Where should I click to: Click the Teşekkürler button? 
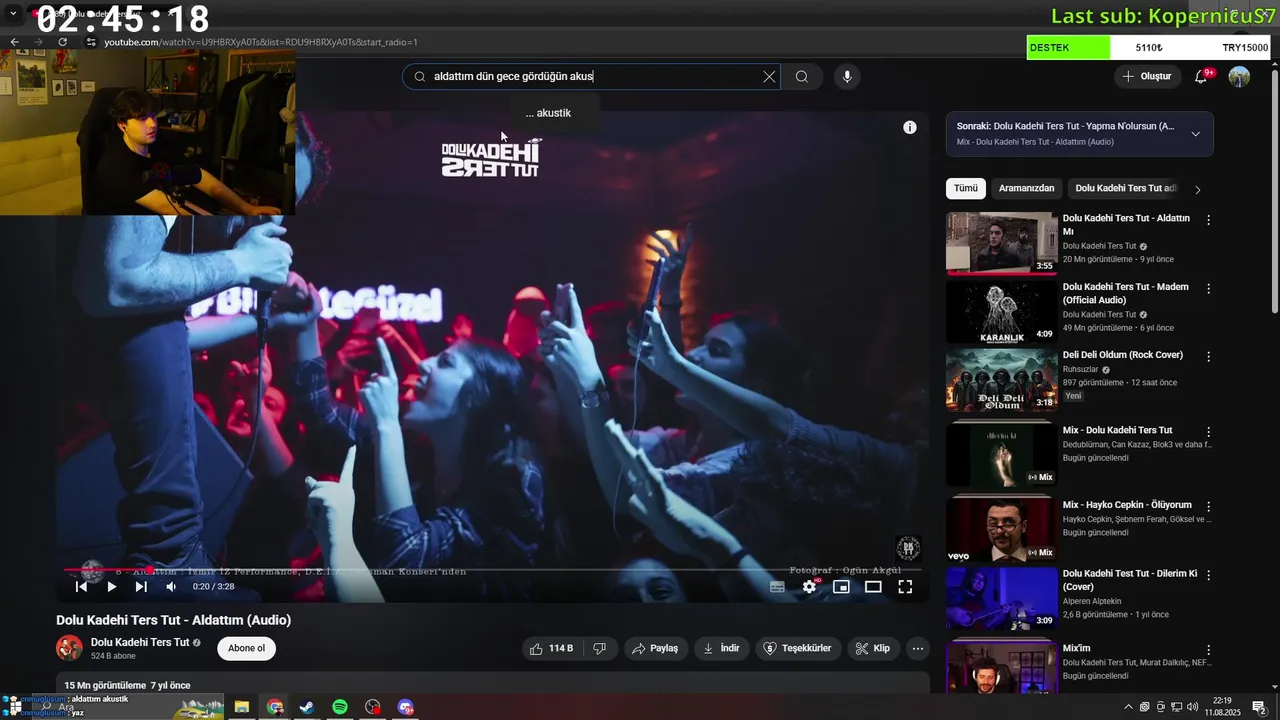point(798,648)
